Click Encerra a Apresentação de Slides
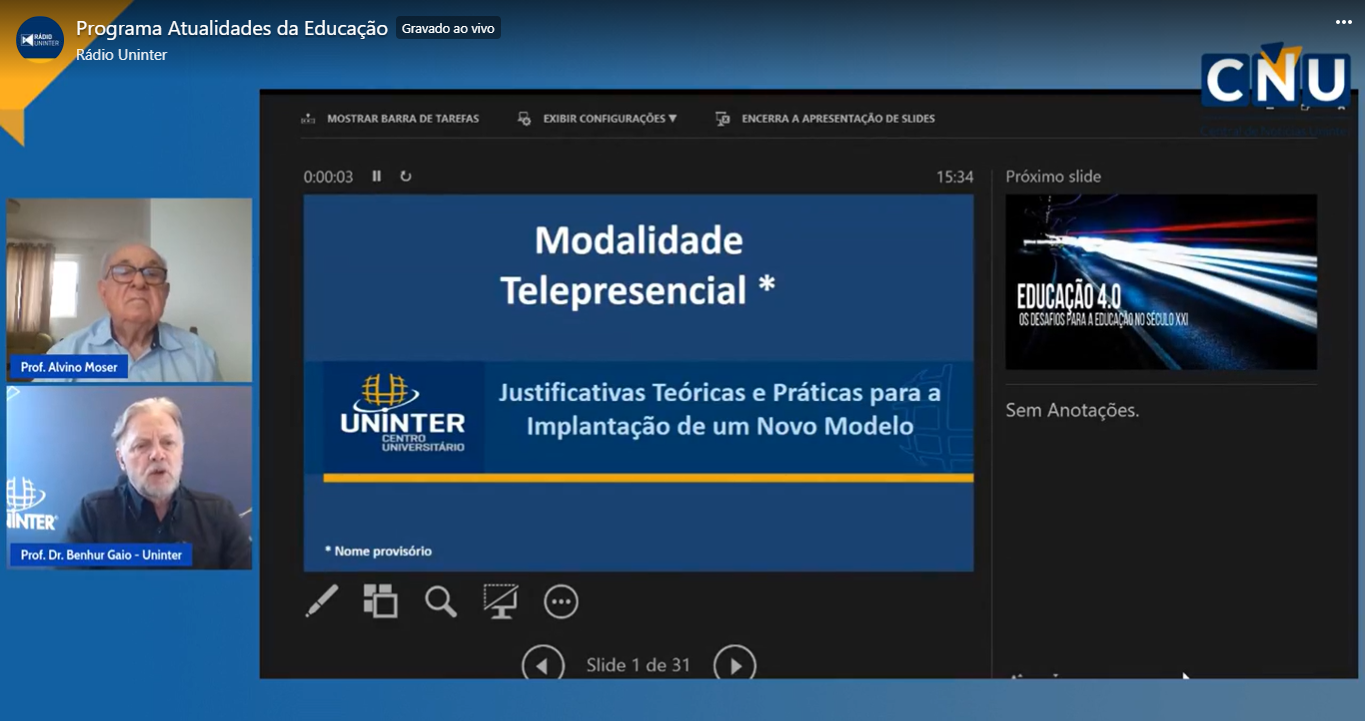1365x721 pixels. [826, 118]
